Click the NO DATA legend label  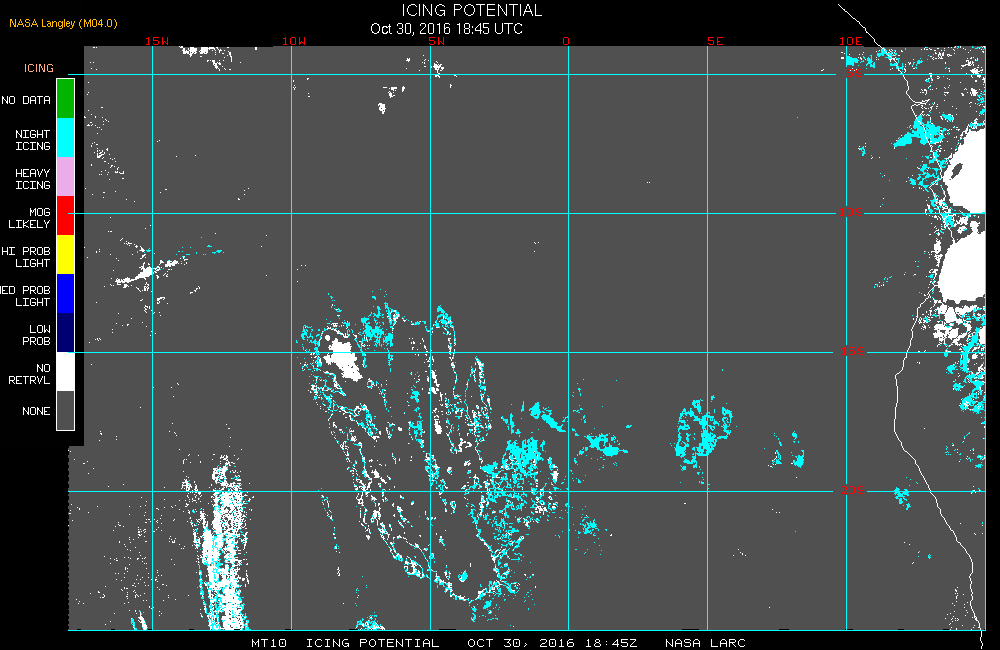pos(26,100)
